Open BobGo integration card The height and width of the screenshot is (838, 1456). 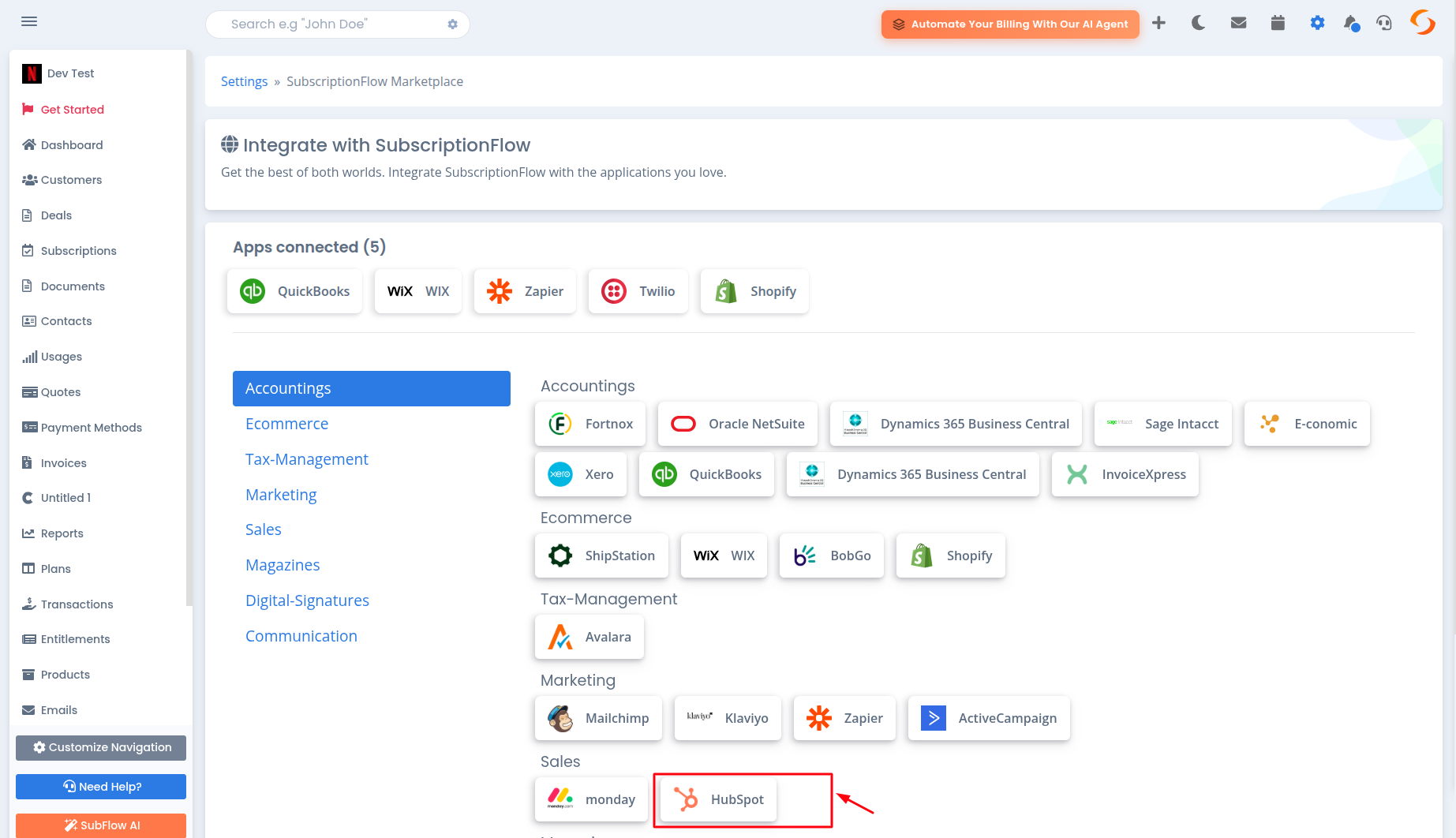832,556
